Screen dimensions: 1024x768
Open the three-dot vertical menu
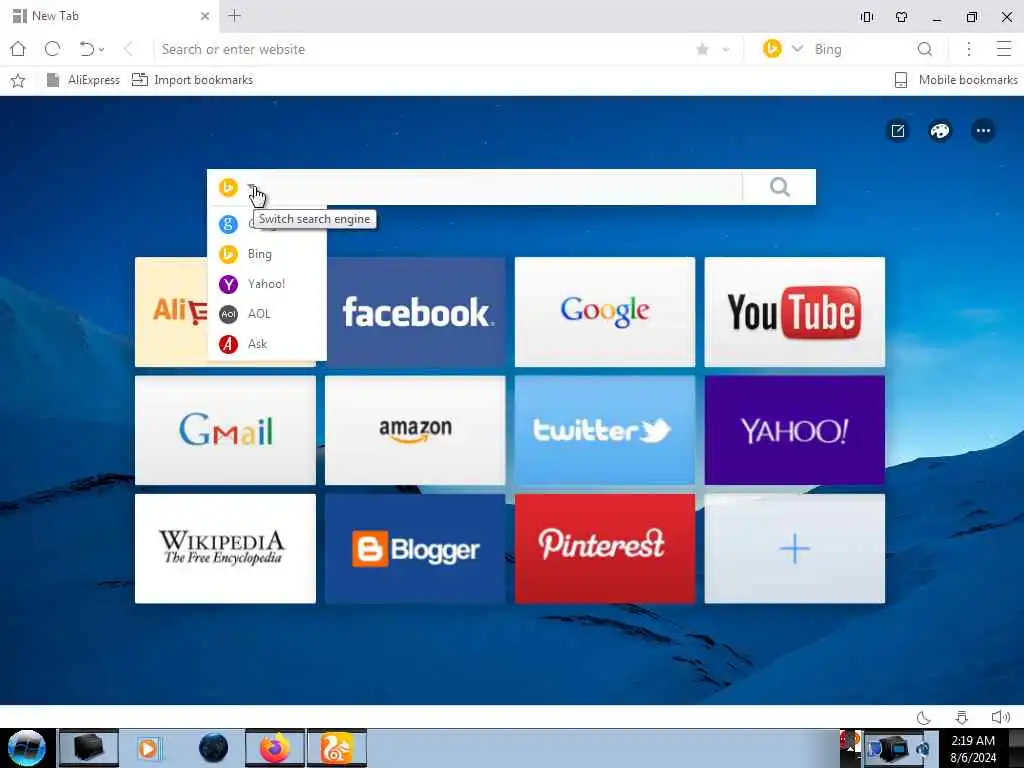968,49
